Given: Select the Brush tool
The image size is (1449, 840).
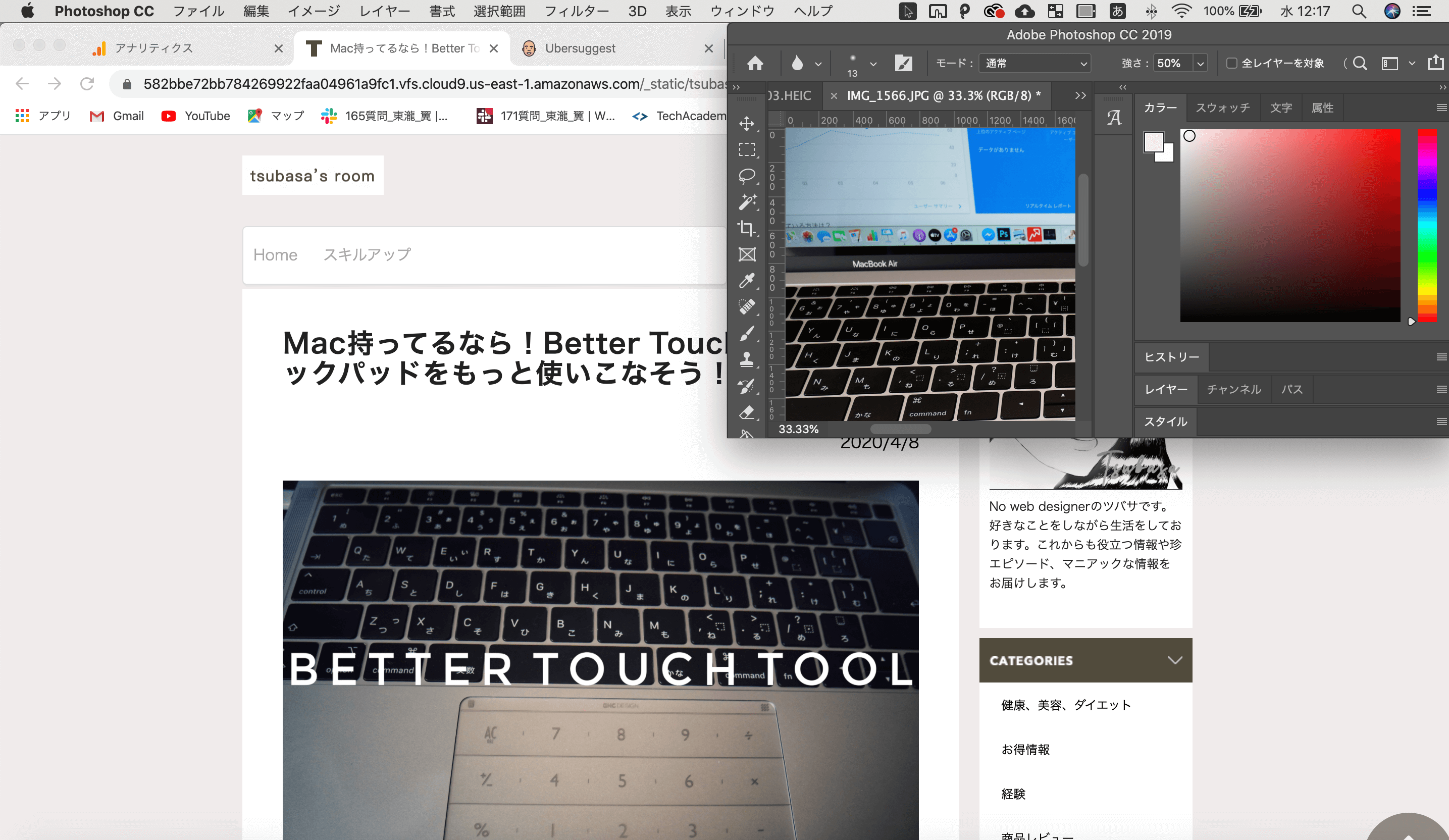Looking at the screenshot, I should (x=747, y=334).
